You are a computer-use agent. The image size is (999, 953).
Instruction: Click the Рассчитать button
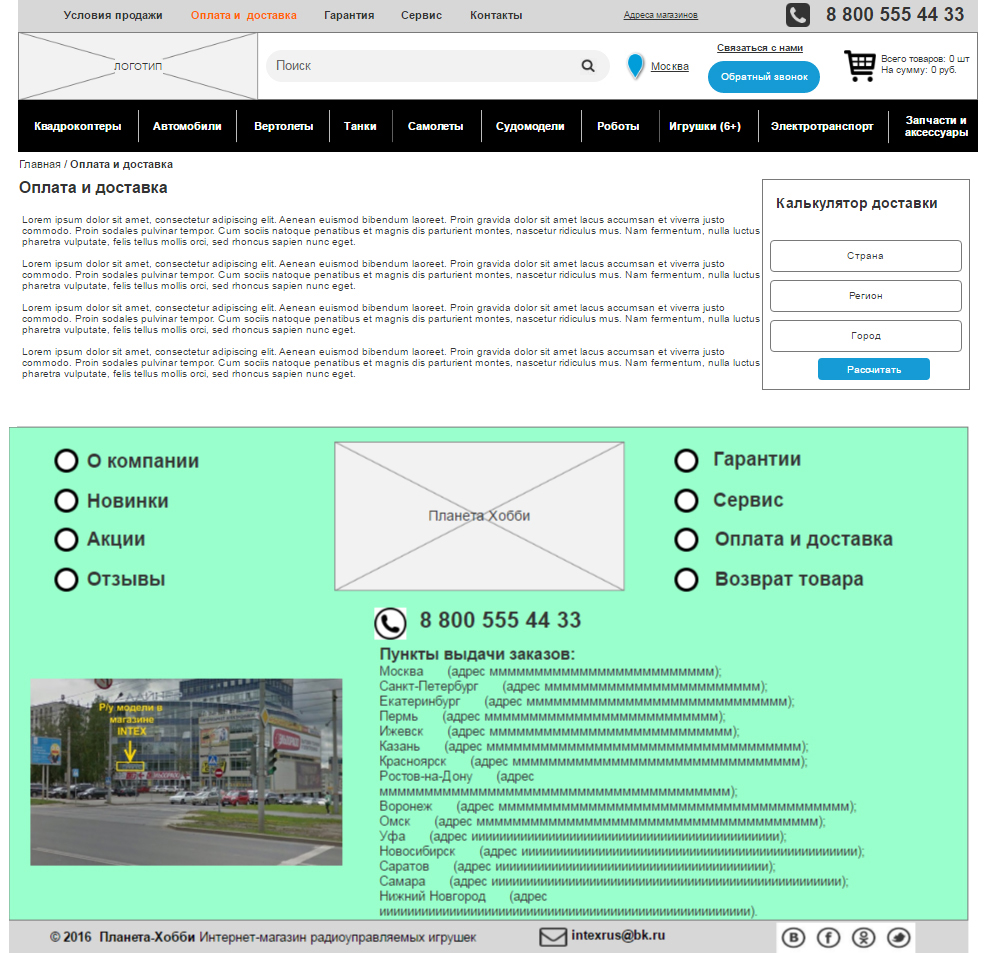tap(873, 369)
